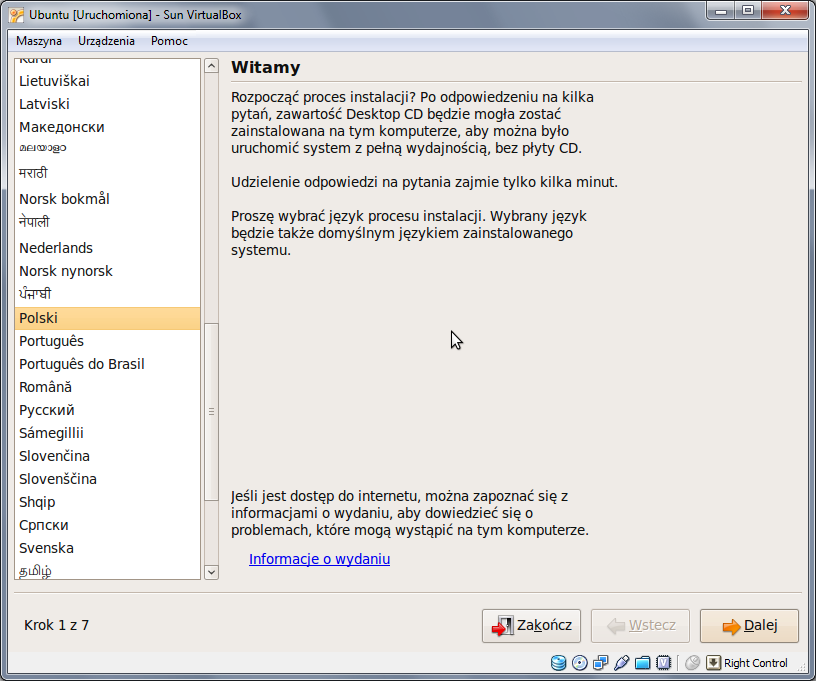Click the shared folders status icon

coord(643,663)
